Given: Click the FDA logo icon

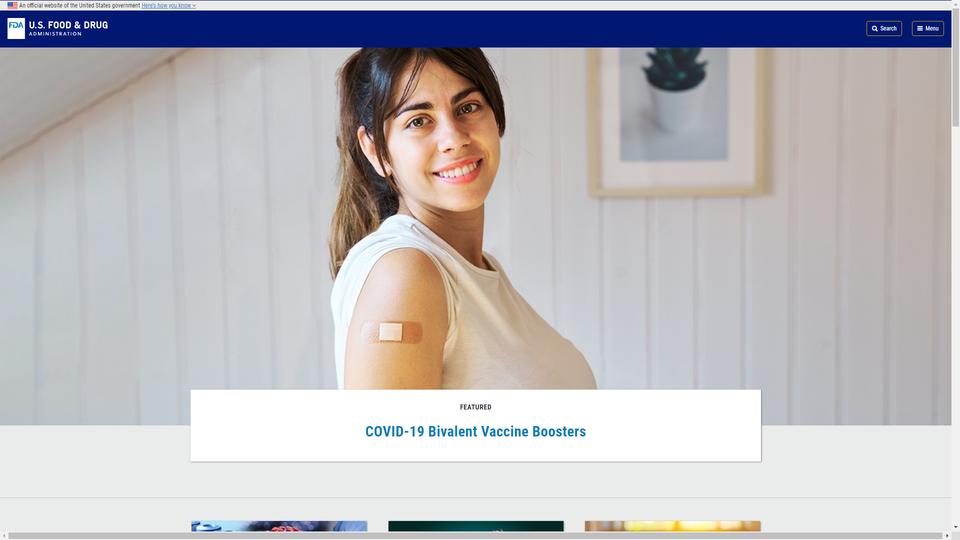Looking at the screenshot, I should (16, 28).
